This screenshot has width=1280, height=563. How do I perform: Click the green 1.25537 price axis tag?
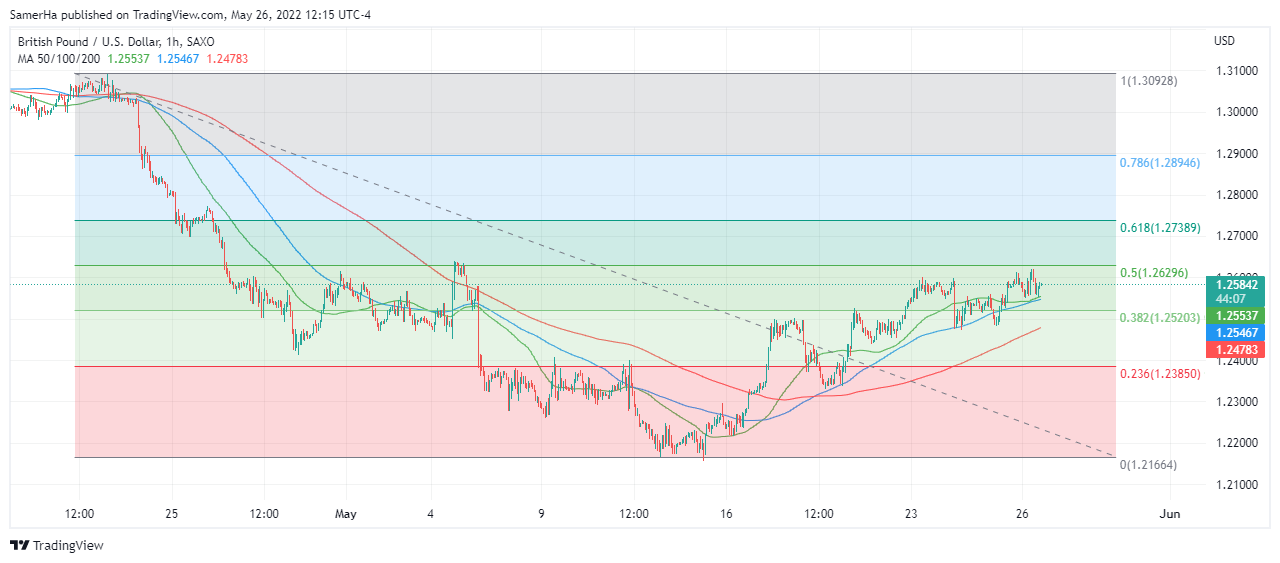click(1237, 315)
